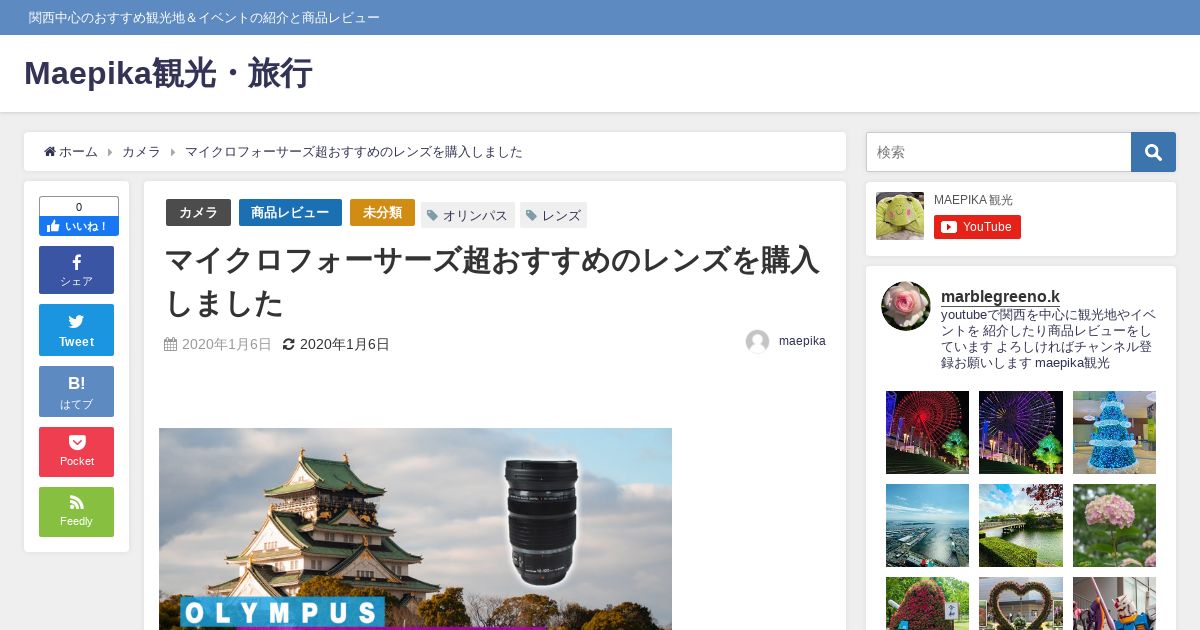Tweet this article with Twitter button
The height and width of the screenshot is (630, 1200).
pos(76,330)
